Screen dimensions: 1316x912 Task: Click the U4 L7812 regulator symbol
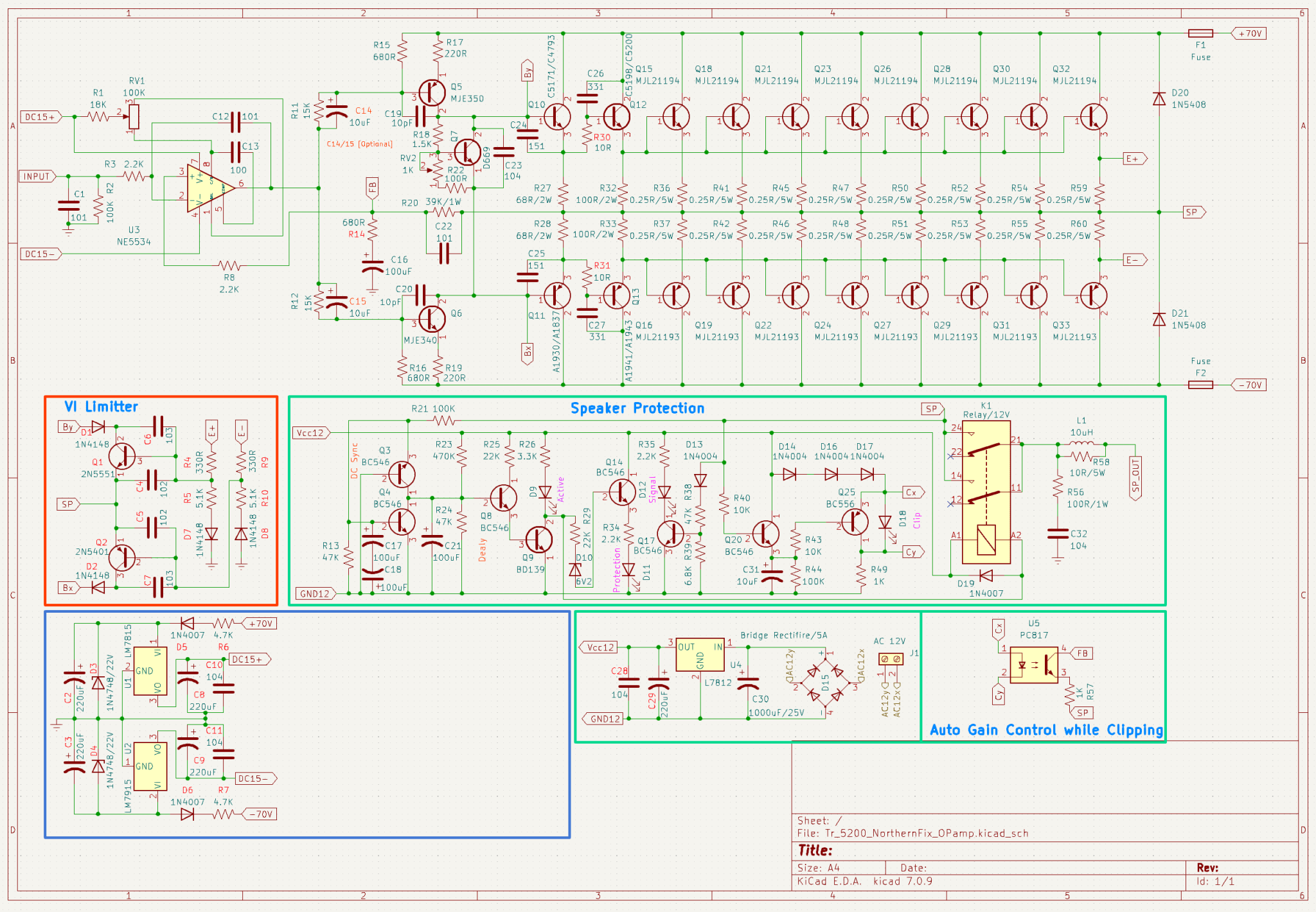700,656
